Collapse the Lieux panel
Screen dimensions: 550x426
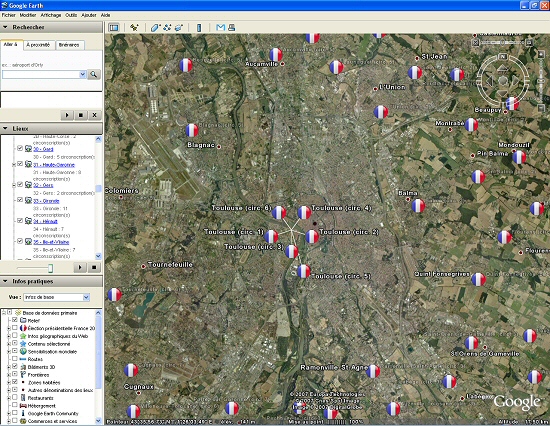[5, 128]
